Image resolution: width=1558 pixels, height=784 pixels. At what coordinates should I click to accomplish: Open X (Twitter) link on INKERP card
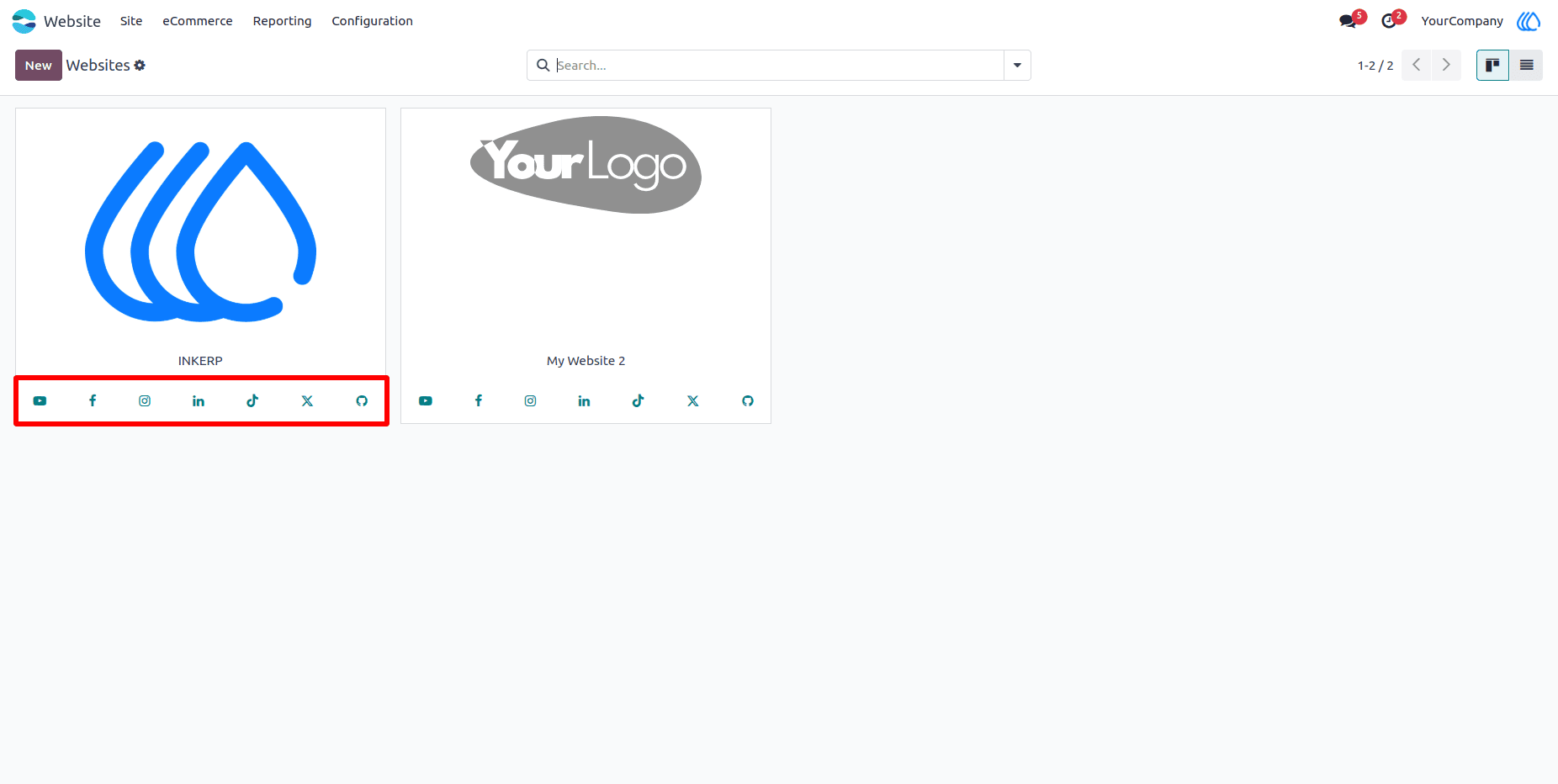pos(307,401)
